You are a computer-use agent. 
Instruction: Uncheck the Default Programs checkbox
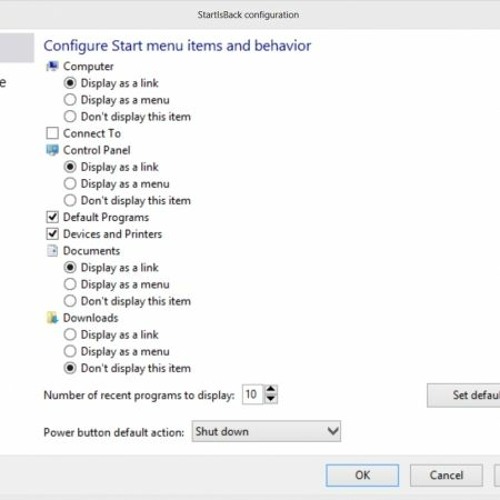click(52, 217)
